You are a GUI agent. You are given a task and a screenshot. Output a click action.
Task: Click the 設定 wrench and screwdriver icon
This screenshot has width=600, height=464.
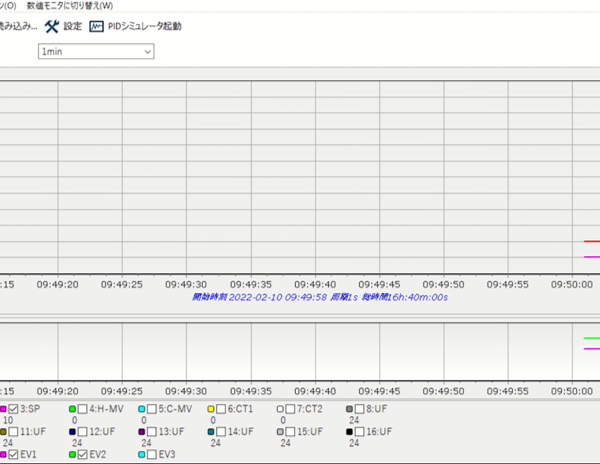tap(52, 26)
